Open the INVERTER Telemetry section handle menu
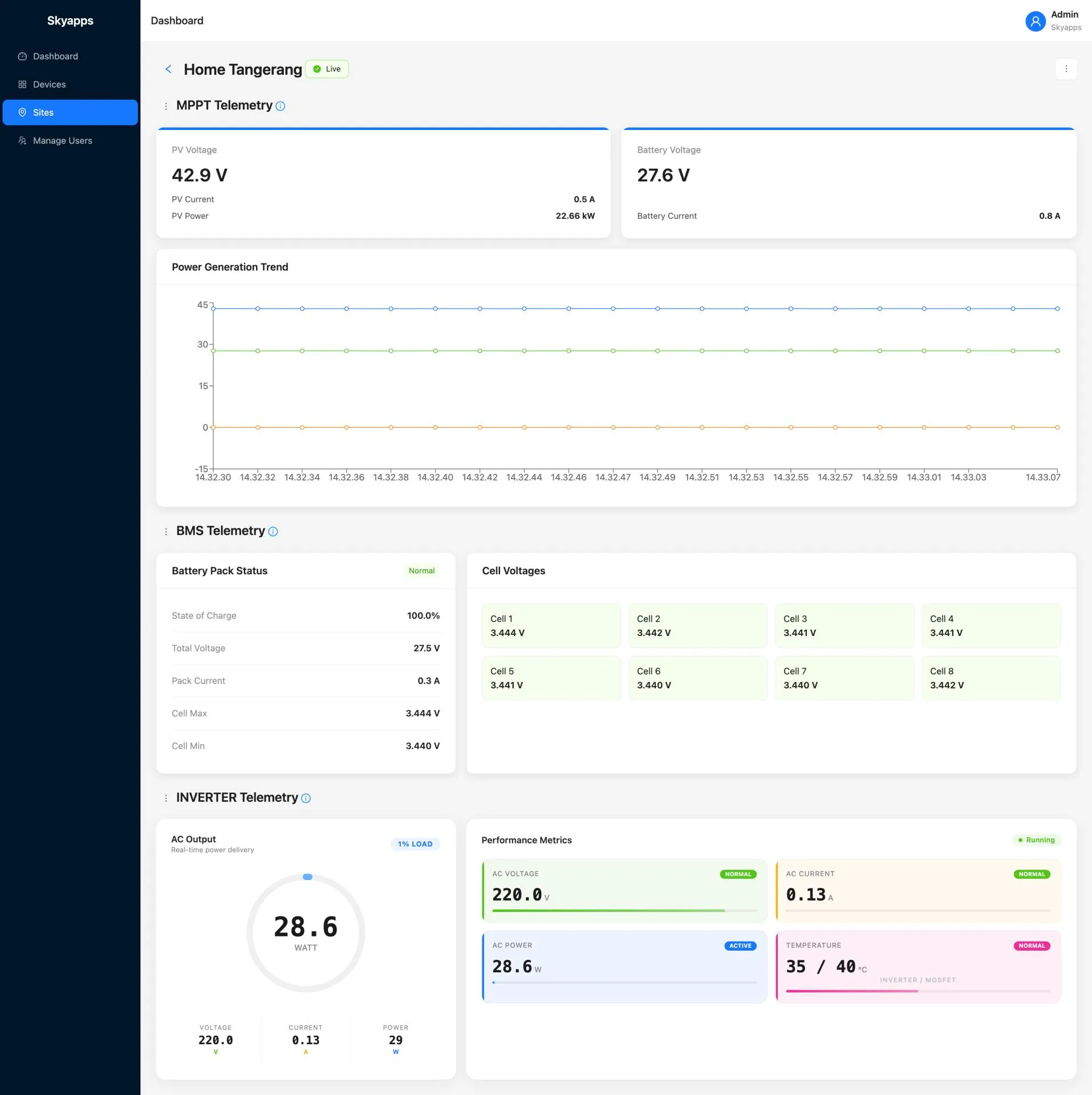Image resolution: width=1092 pixels, height=1095 pixels. [166, 798]
